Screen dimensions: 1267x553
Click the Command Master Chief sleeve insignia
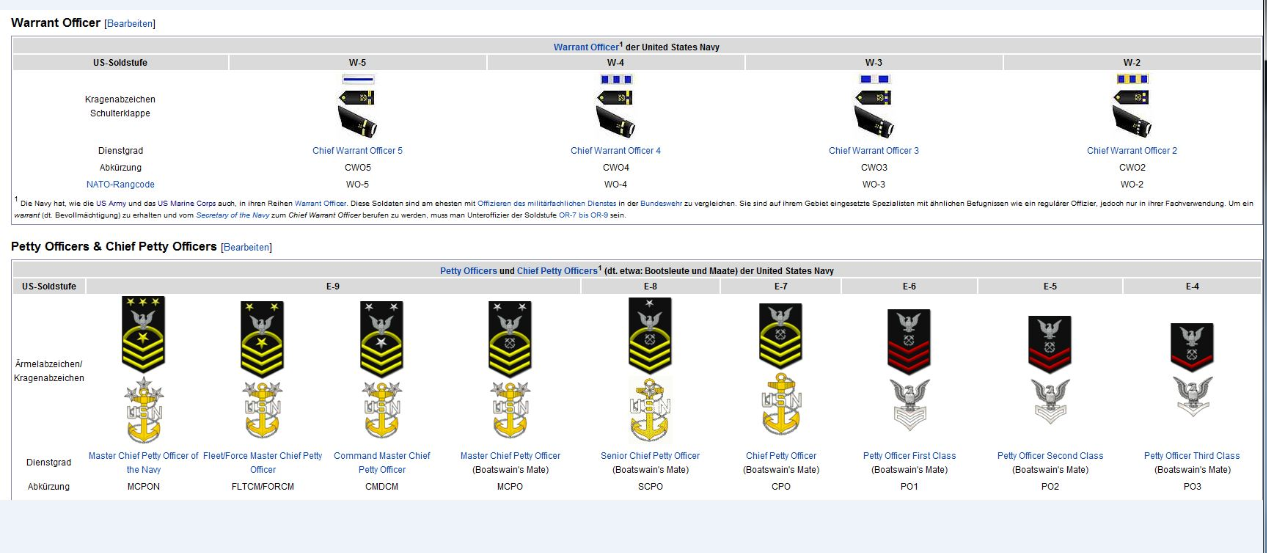coord(381,338)
